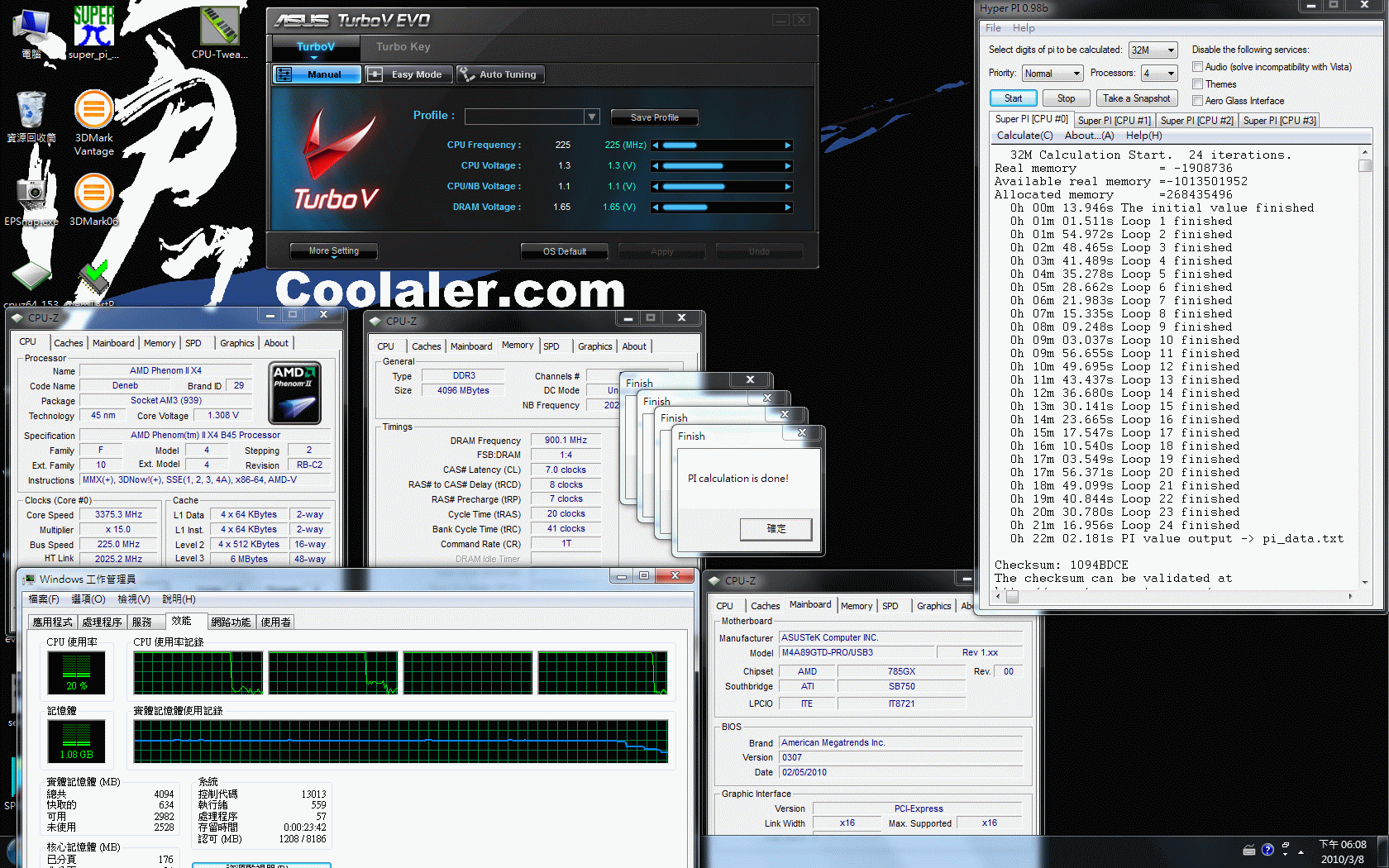1389x868 pixels.
Task: Select the TurboV Manual mode icon
Action: (284, 74)
